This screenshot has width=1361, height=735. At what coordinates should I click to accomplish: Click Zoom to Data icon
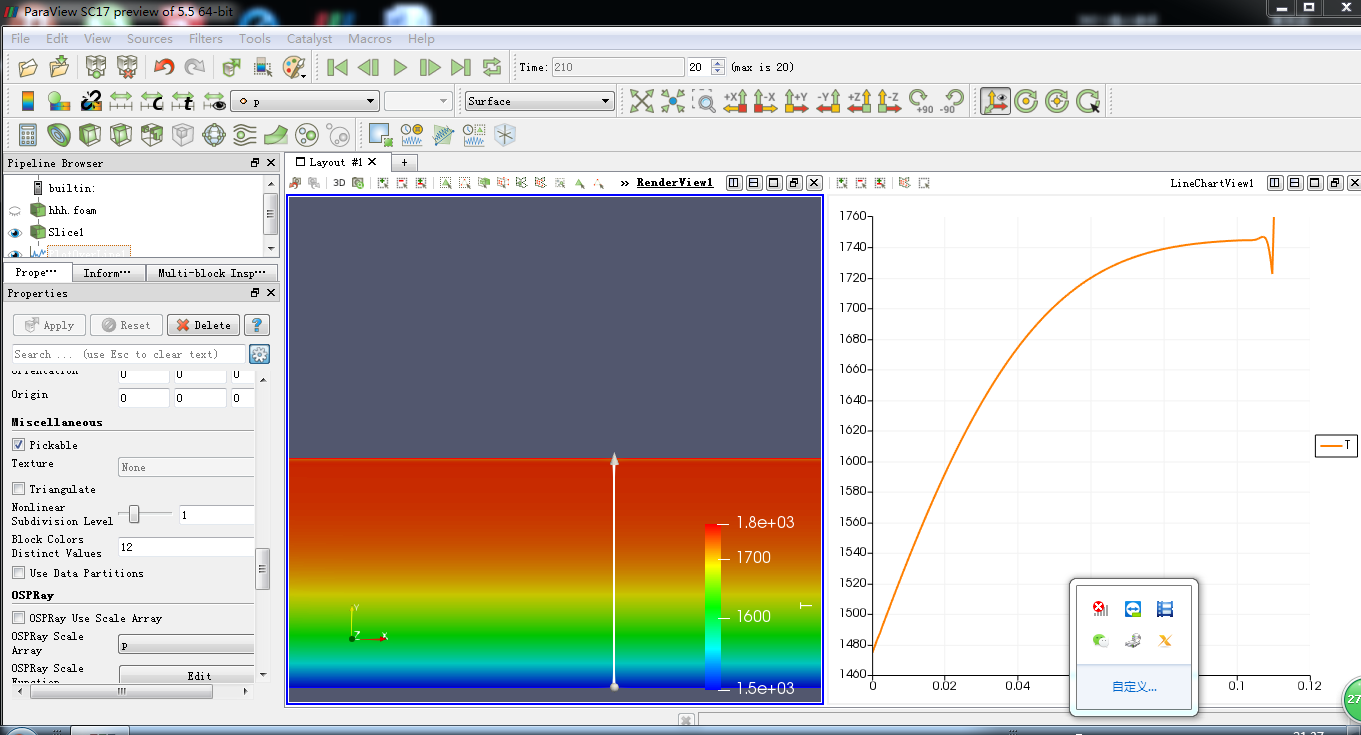(x=673, y=101)
